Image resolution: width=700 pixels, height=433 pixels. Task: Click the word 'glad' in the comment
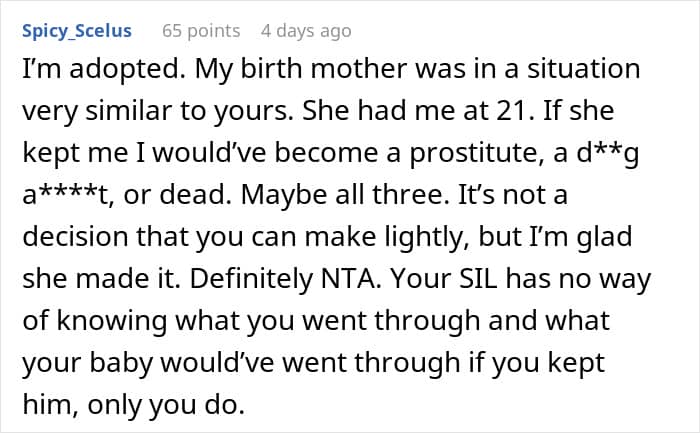point(604,238)
